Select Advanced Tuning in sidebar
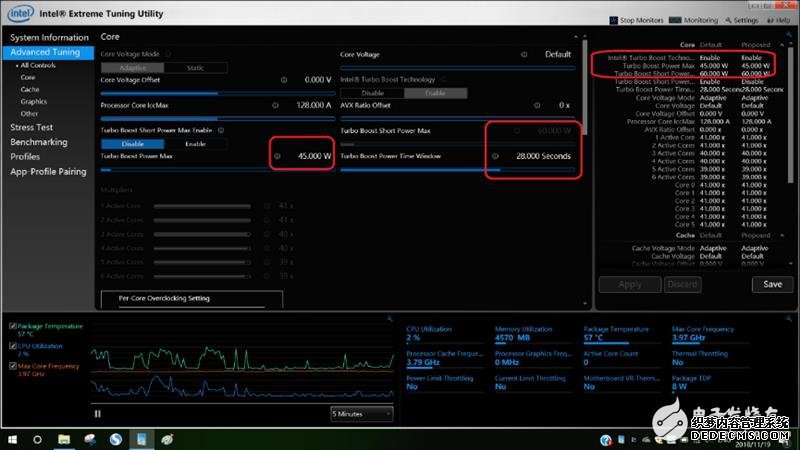Image resolution: width=800 pixels, height=450 pixels. 48,52
